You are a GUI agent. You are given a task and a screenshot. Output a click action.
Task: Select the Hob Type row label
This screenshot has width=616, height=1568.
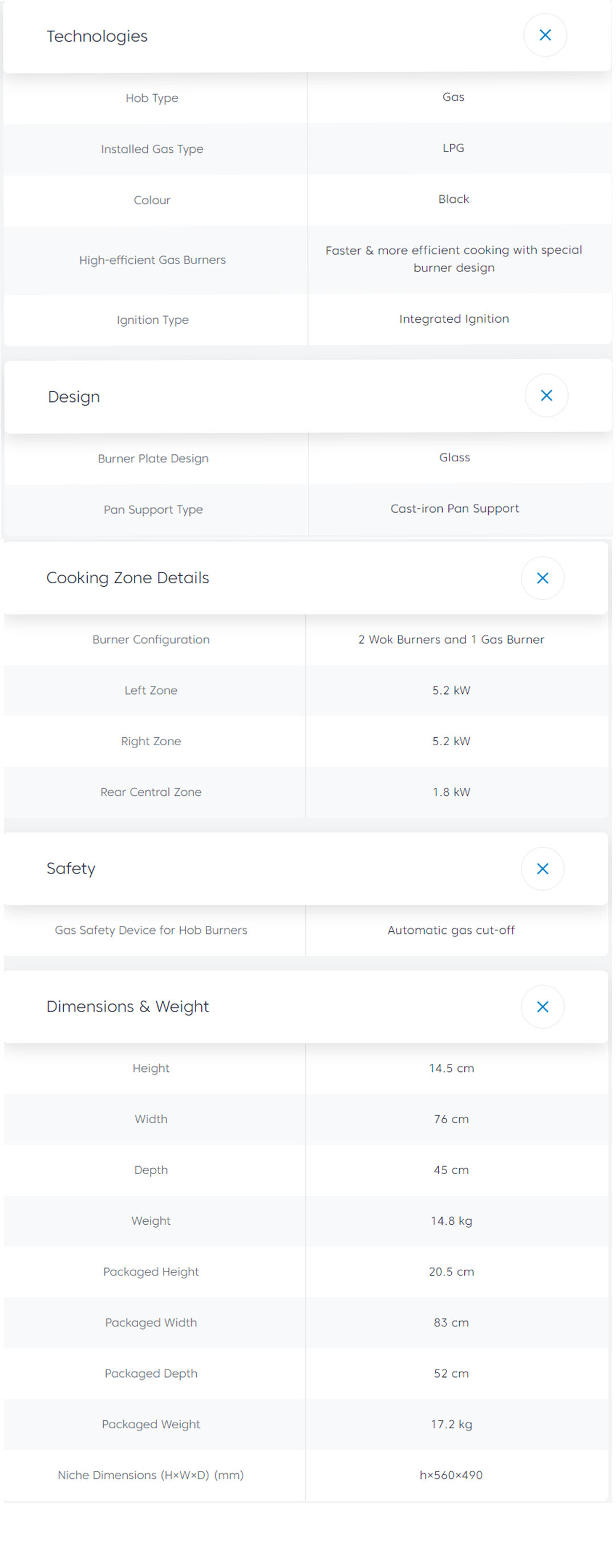click(152, 98)
